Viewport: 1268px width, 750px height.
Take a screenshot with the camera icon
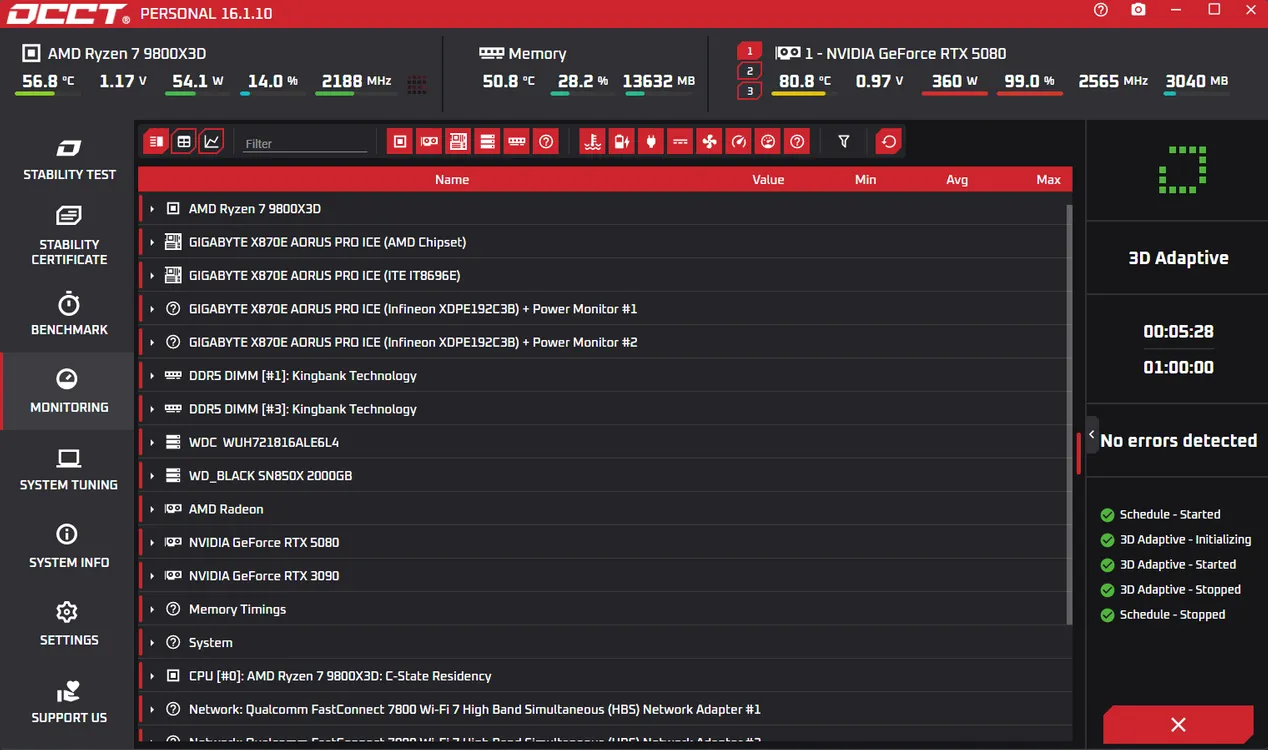(1139, 10)
